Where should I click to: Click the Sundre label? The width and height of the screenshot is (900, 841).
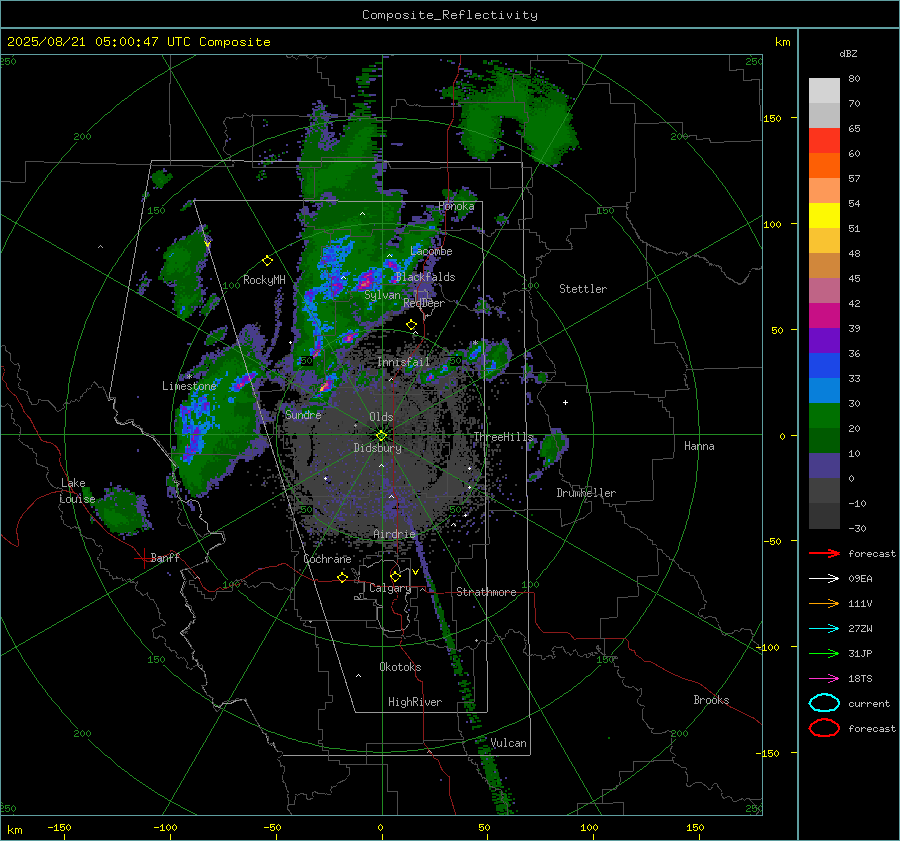point(303,414)
